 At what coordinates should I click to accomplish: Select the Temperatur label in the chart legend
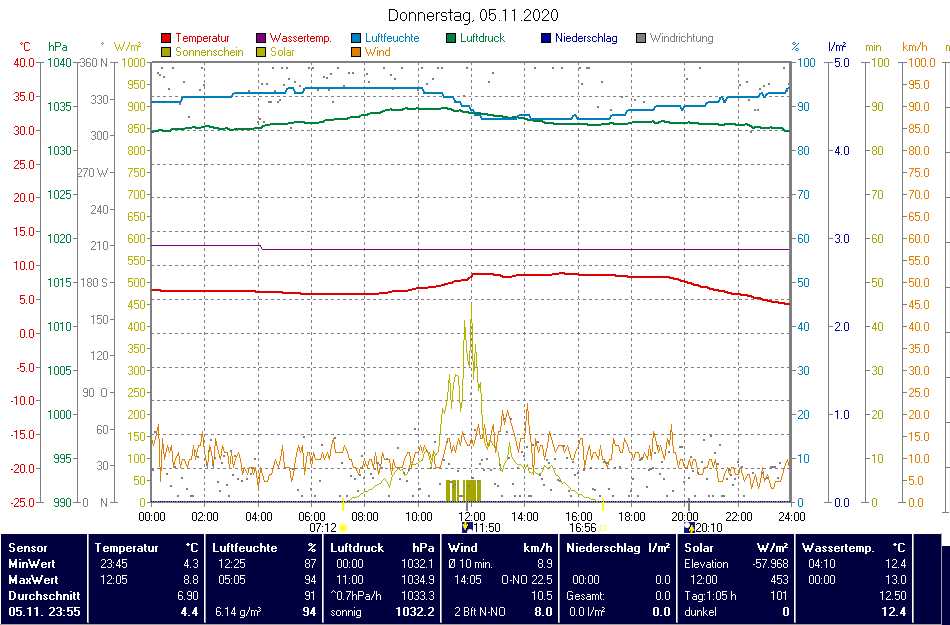pyautogui.click(x=202, y=38)
